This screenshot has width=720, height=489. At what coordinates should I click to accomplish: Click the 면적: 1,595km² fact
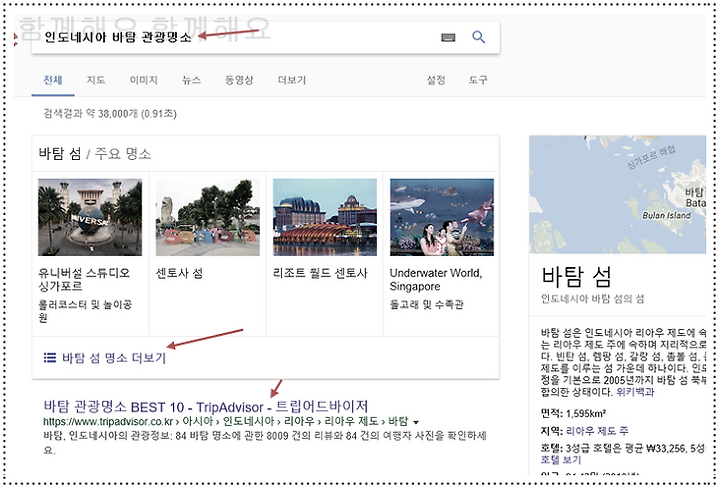[x=573, y=414]
